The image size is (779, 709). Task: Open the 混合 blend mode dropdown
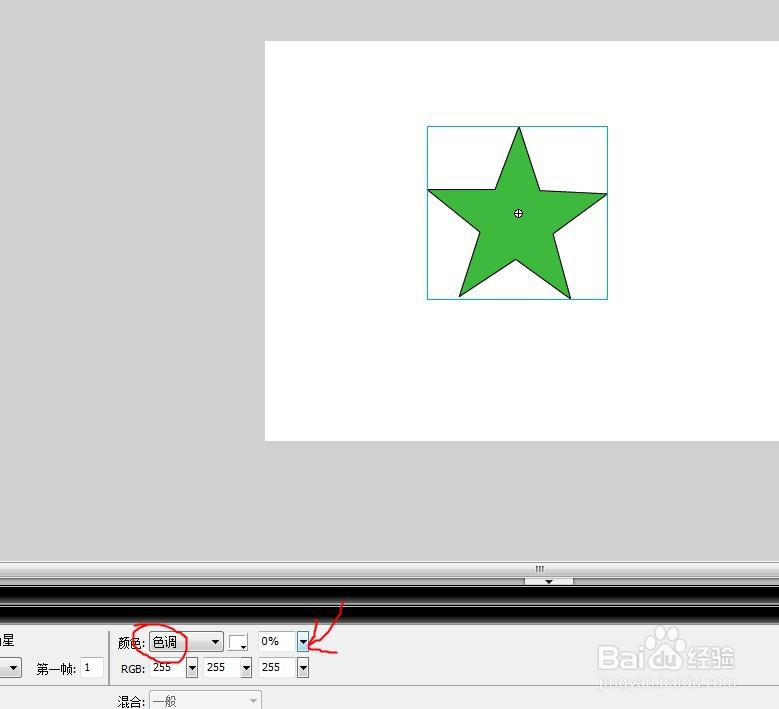tap(205, 700)
